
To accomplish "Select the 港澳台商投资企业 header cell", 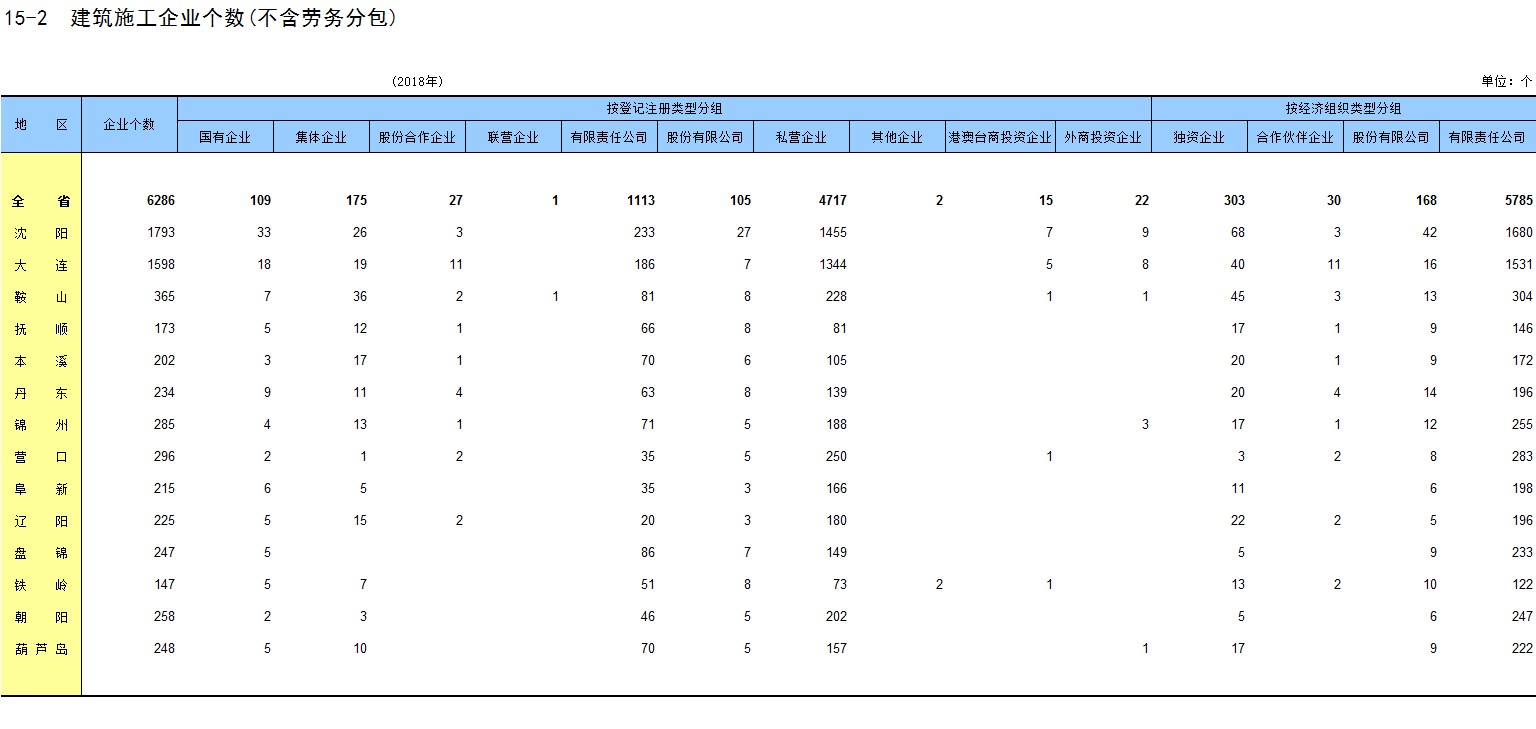I will 999,137.
